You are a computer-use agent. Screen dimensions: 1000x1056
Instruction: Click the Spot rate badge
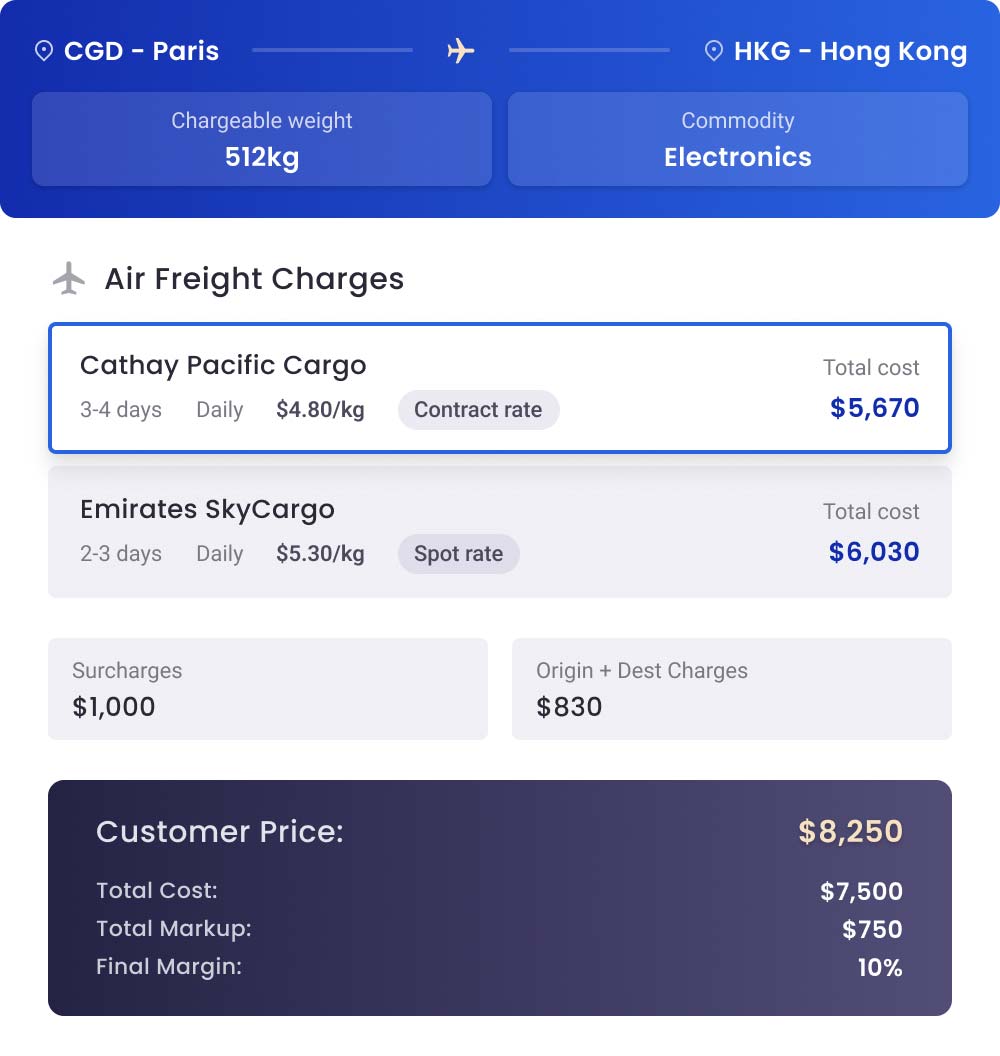[458, 554]
